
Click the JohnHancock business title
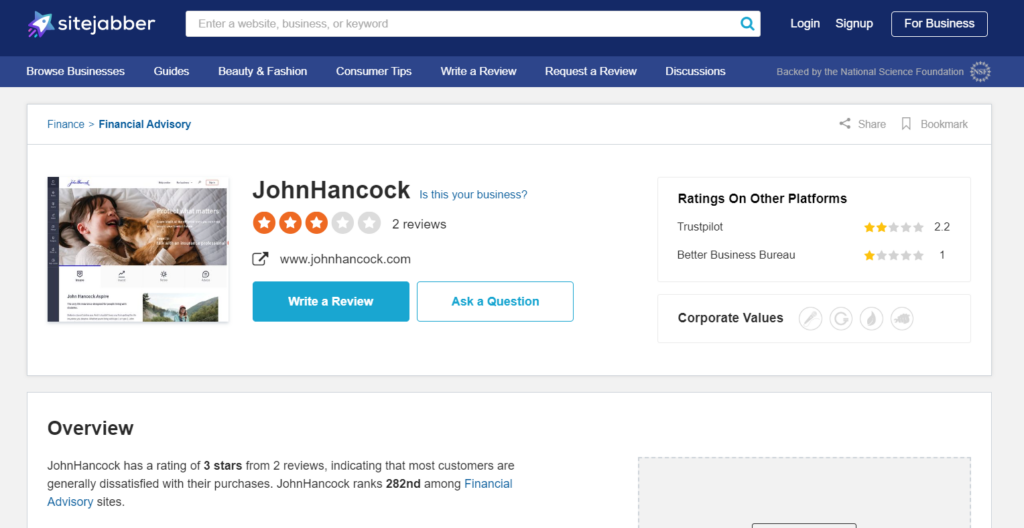(x=331, y=190)
